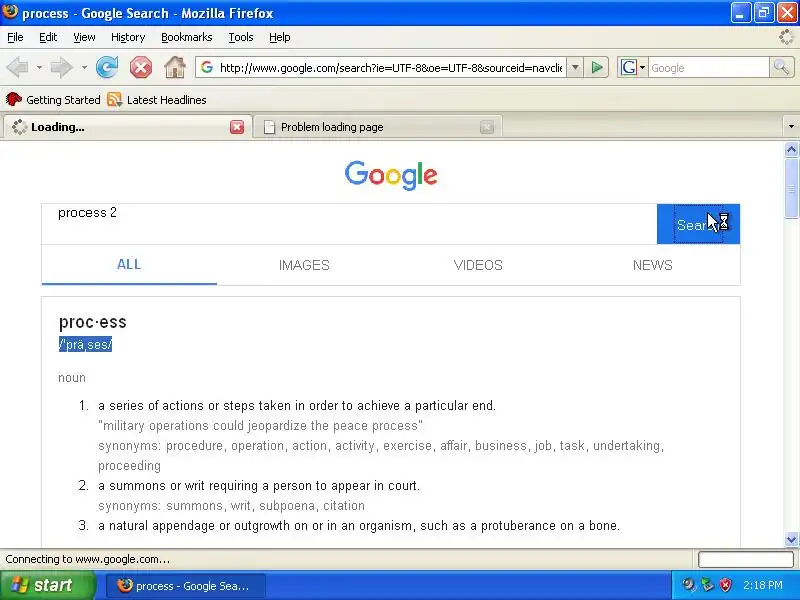Click the green Go arrow button
800x600 pixels.
click(596, 67)
